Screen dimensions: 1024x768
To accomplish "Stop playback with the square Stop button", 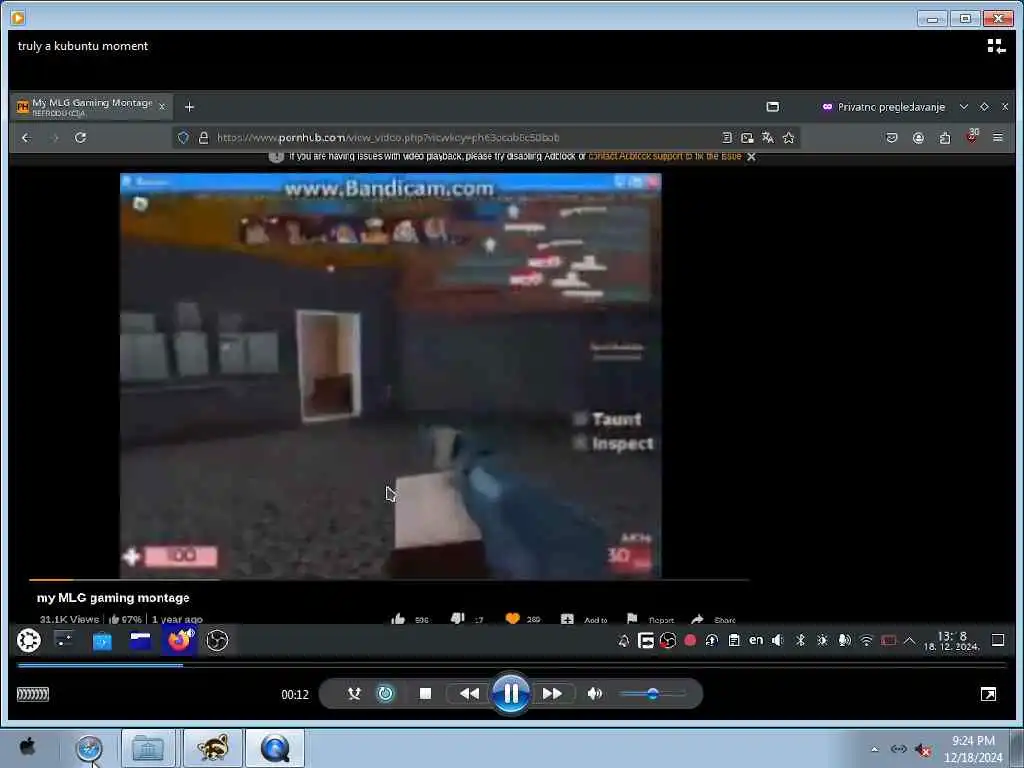I will pos(425,694).
